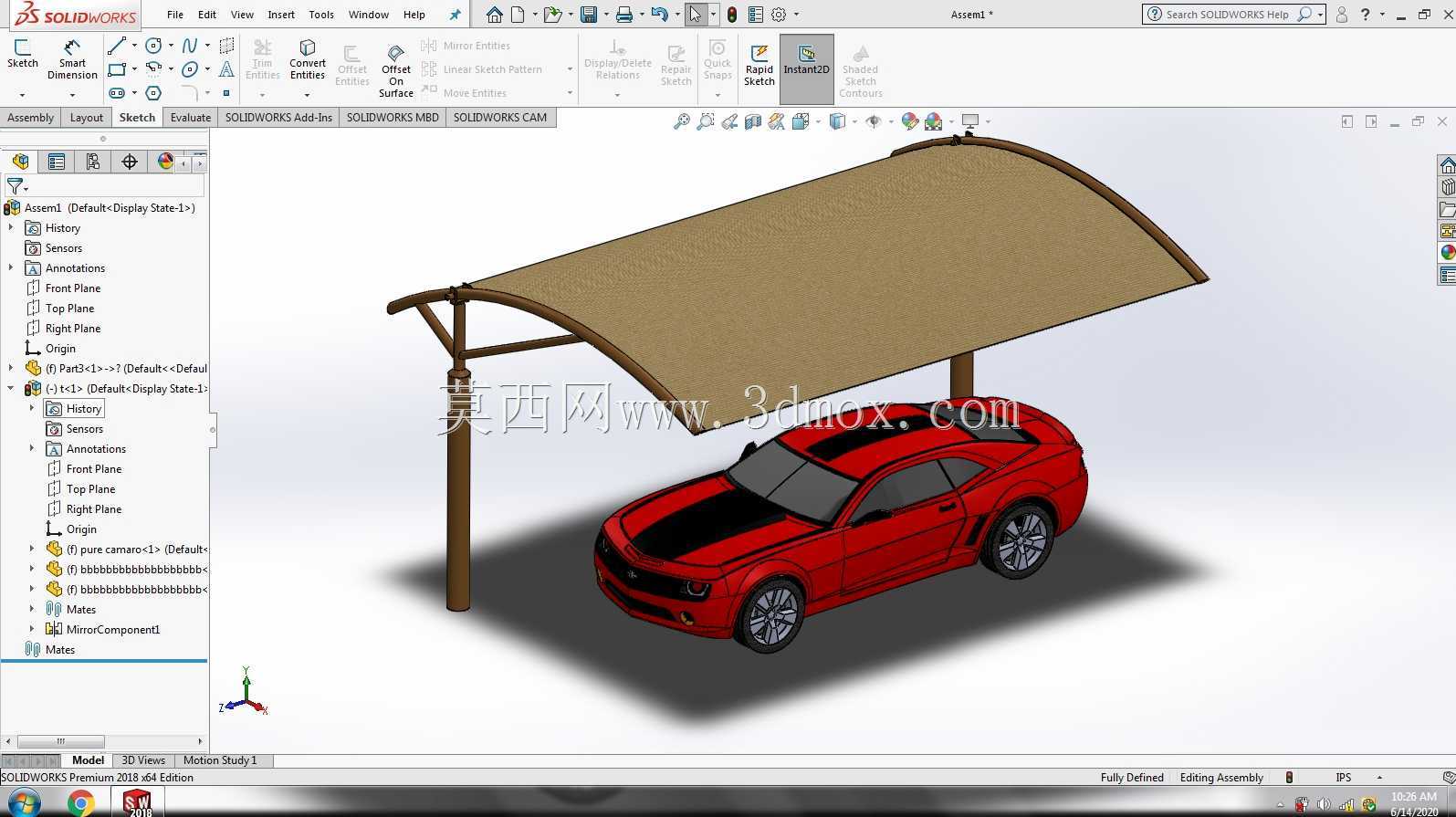Select the Circle sketch tool

[153, 46]
